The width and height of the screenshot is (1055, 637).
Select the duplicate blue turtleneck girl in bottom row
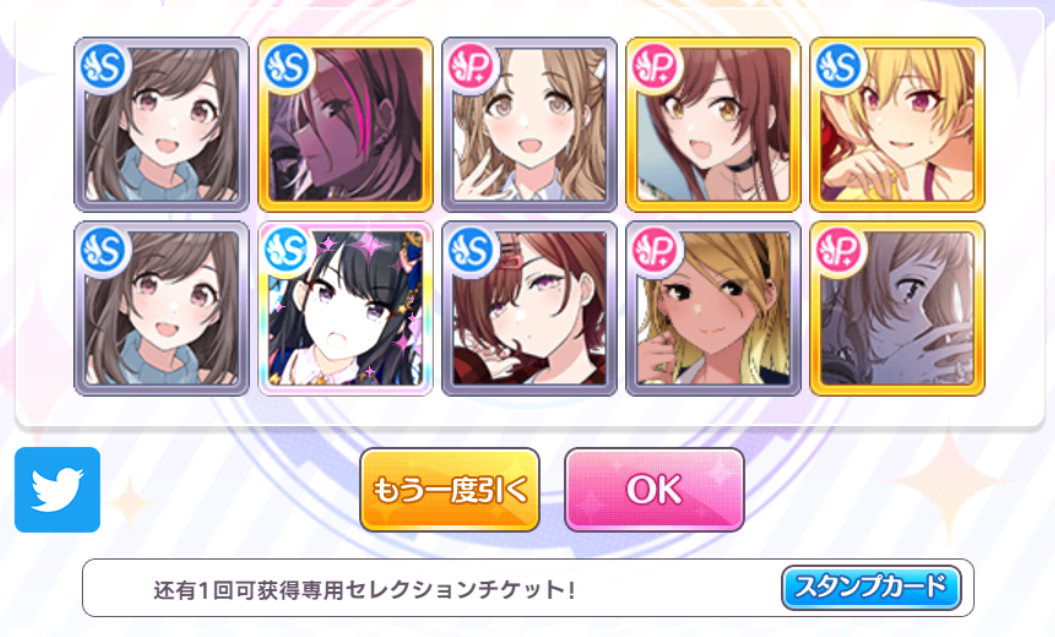click(161, 309)
